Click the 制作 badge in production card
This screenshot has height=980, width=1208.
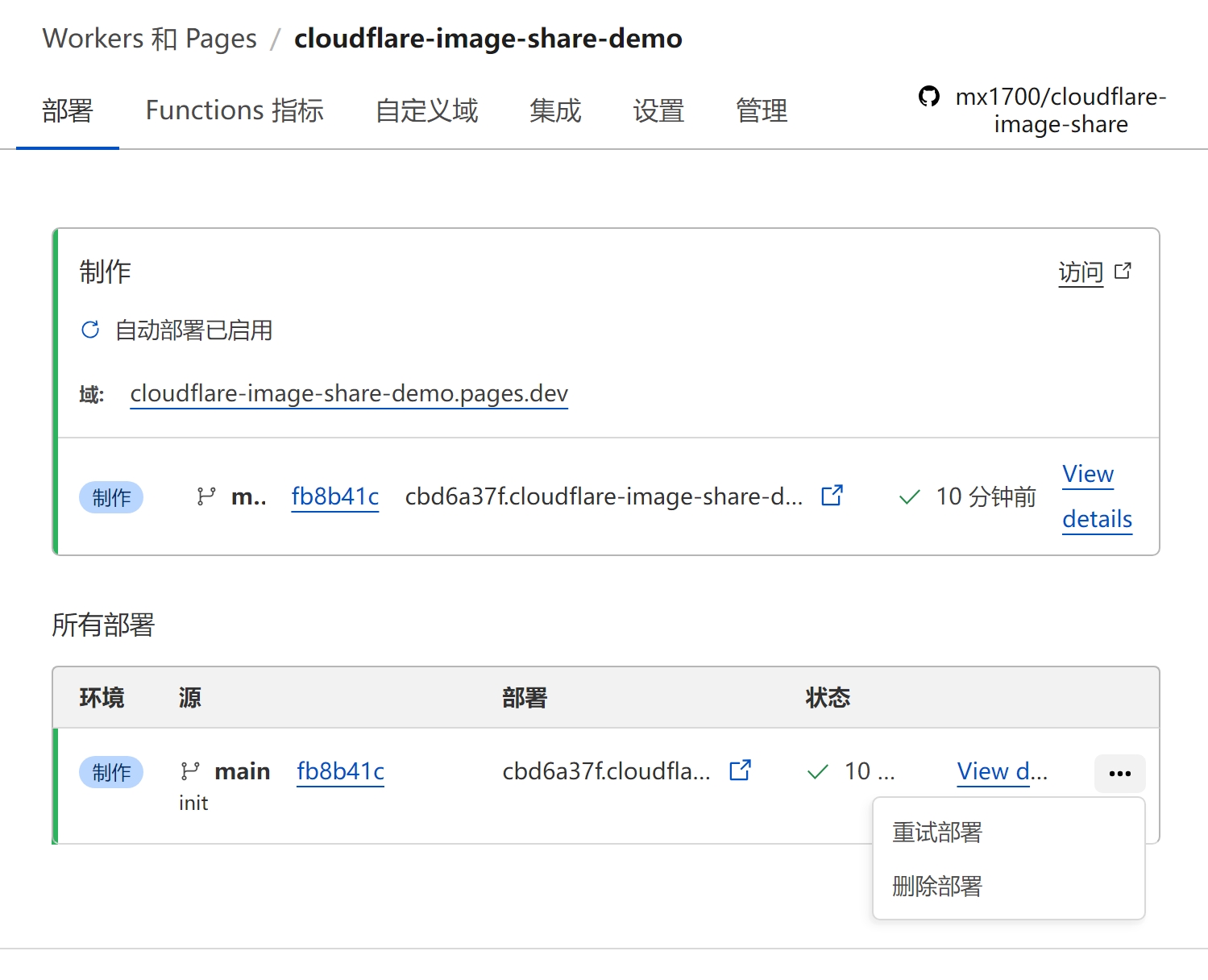111,497
